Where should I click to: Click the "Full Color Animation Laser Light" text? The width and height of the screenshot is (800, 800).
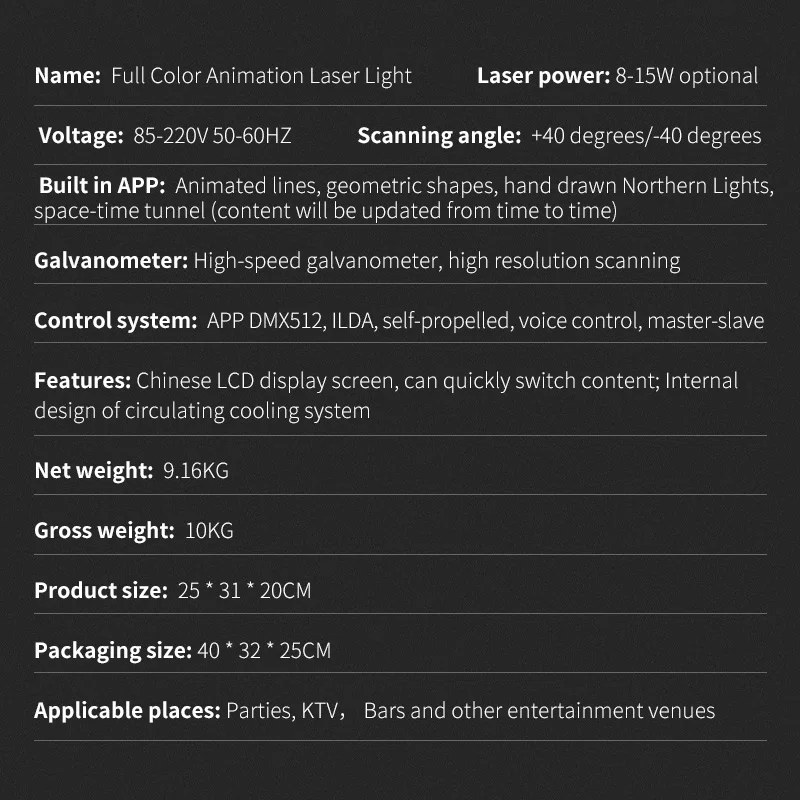pyautogui.click(x=261, y=76)
